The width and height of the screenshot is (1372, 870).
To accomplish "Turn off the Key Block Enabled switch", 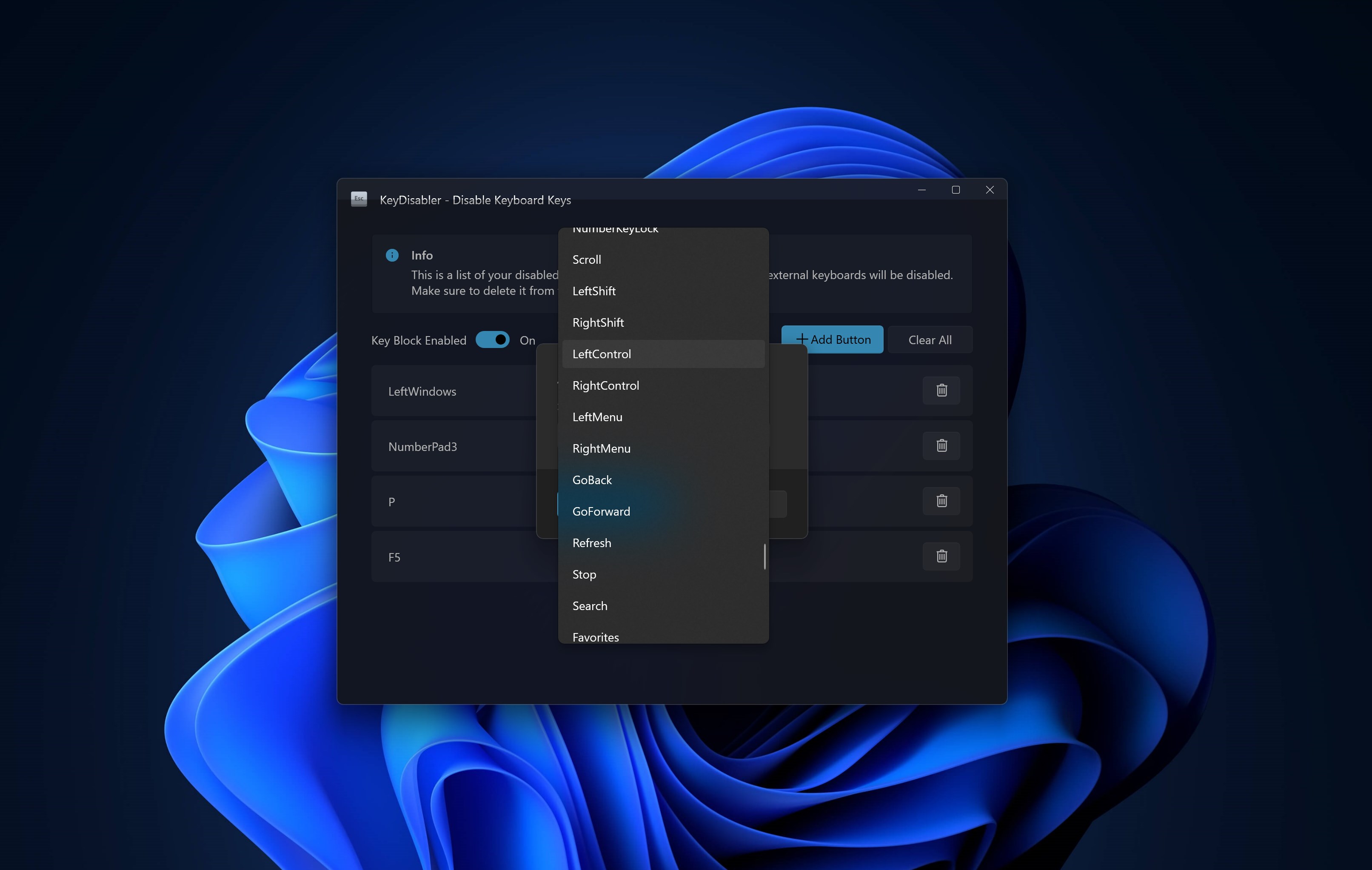I will [493, 340].
